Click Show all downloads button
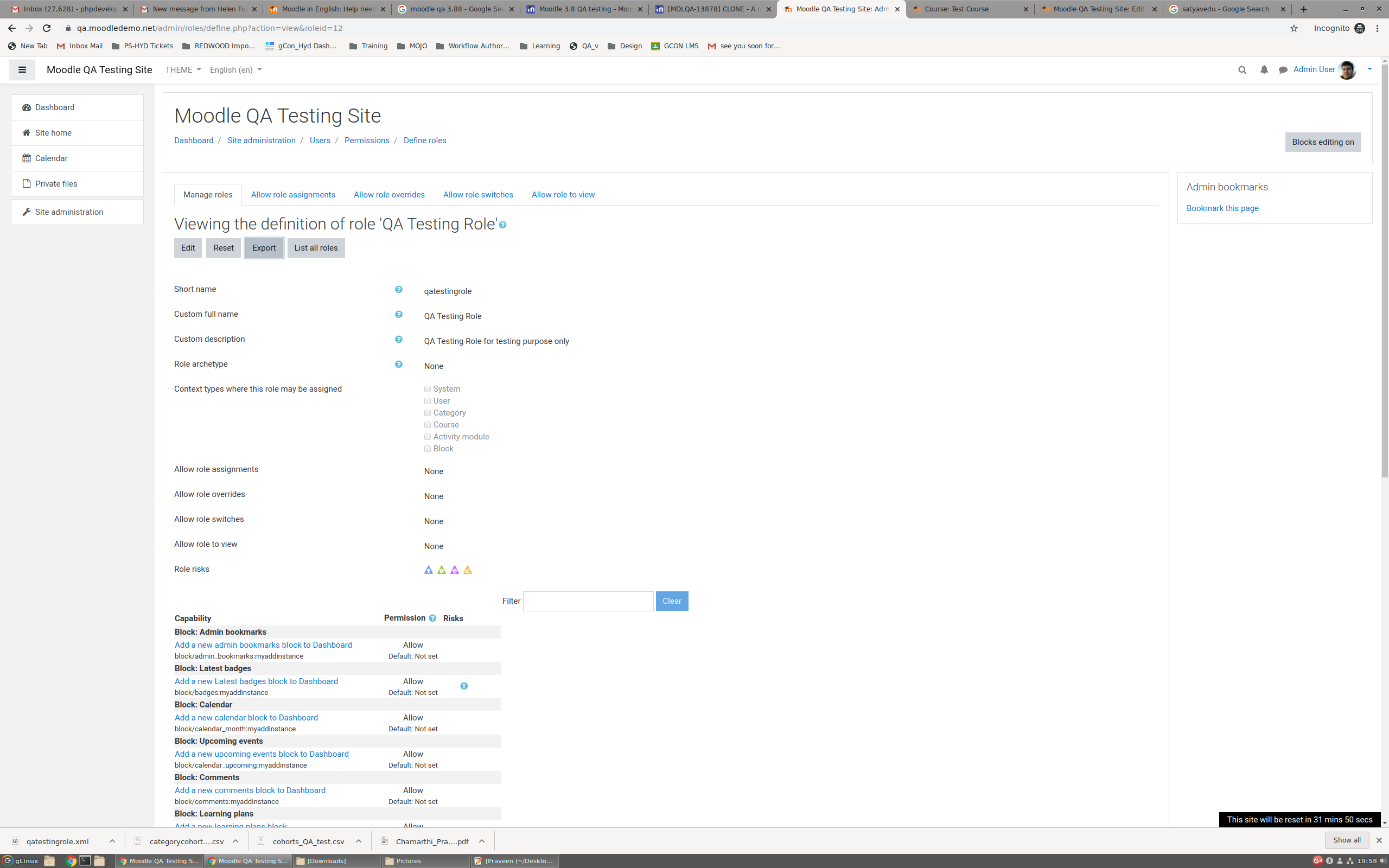This screenshot has height=868, width=1389. click(1347, 840)
